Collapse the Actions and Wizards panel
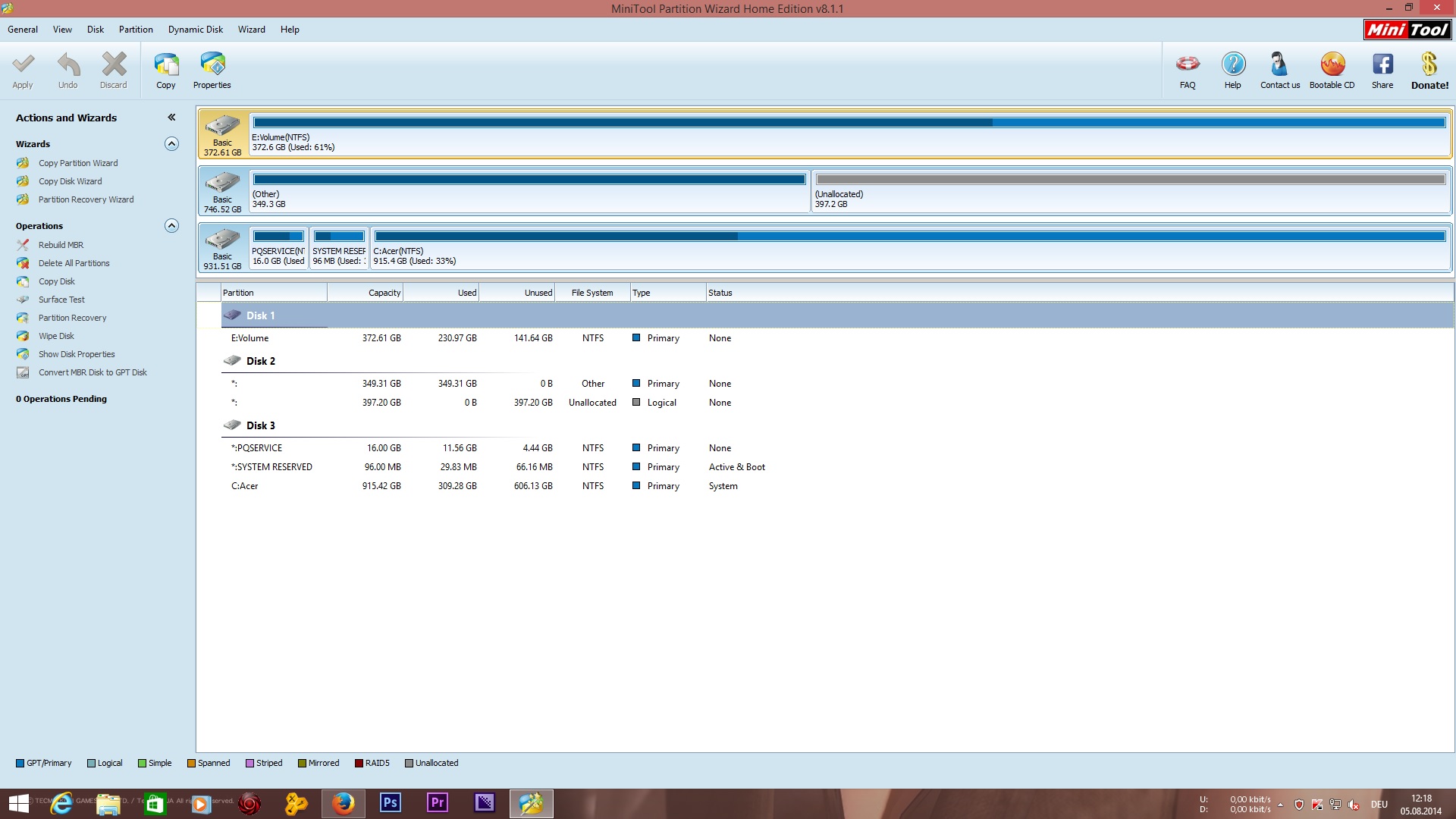Viewport: 1456px width, 819px height. [x=171, y=118]
